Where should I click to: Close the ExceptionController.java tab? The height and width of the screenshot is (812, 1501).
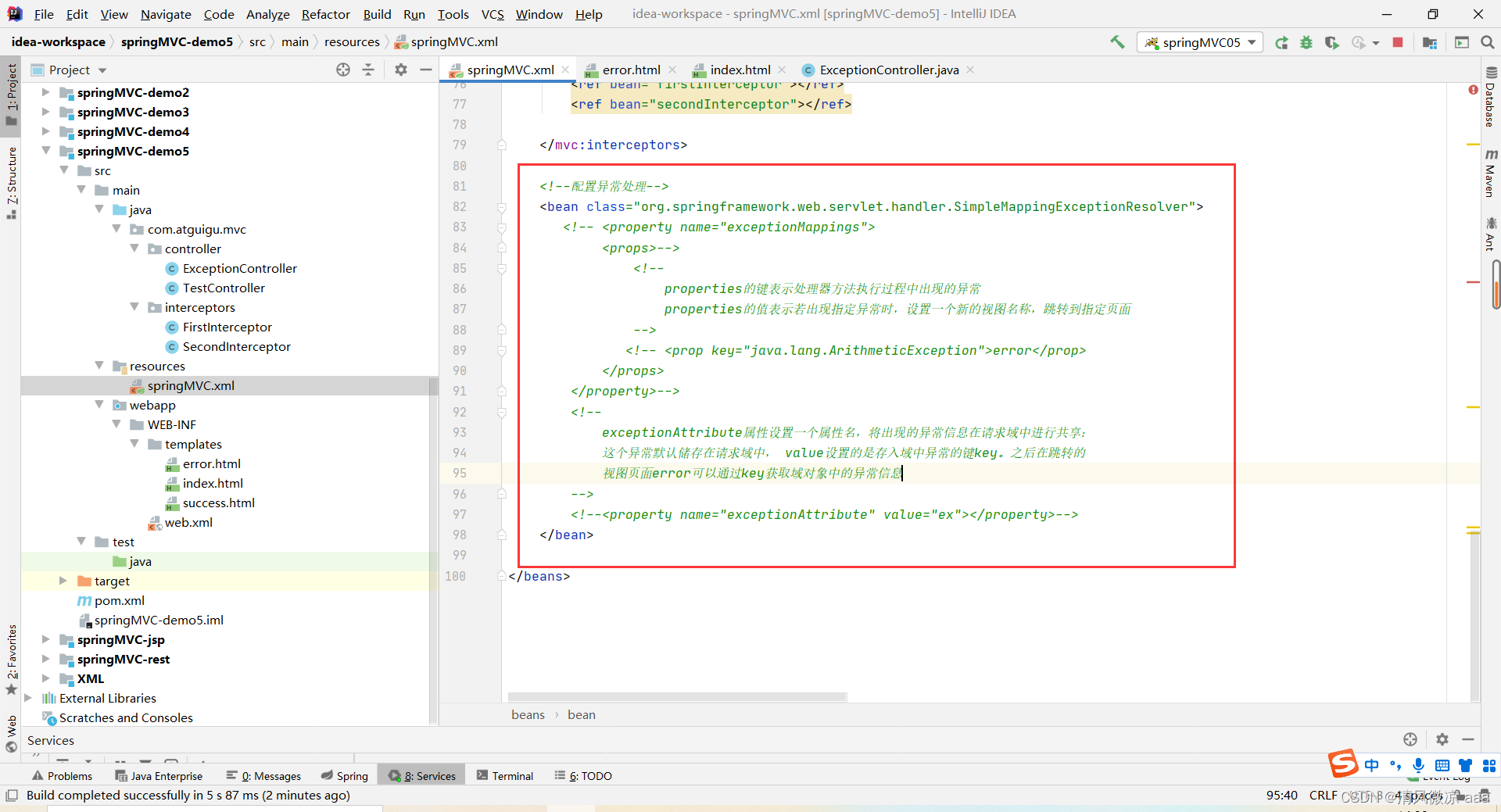click(x=970, y=70)
